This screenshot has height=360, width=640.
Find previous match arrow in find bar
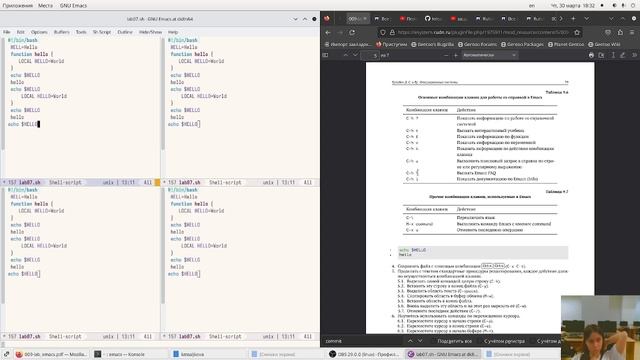click(x=410, y=341)
